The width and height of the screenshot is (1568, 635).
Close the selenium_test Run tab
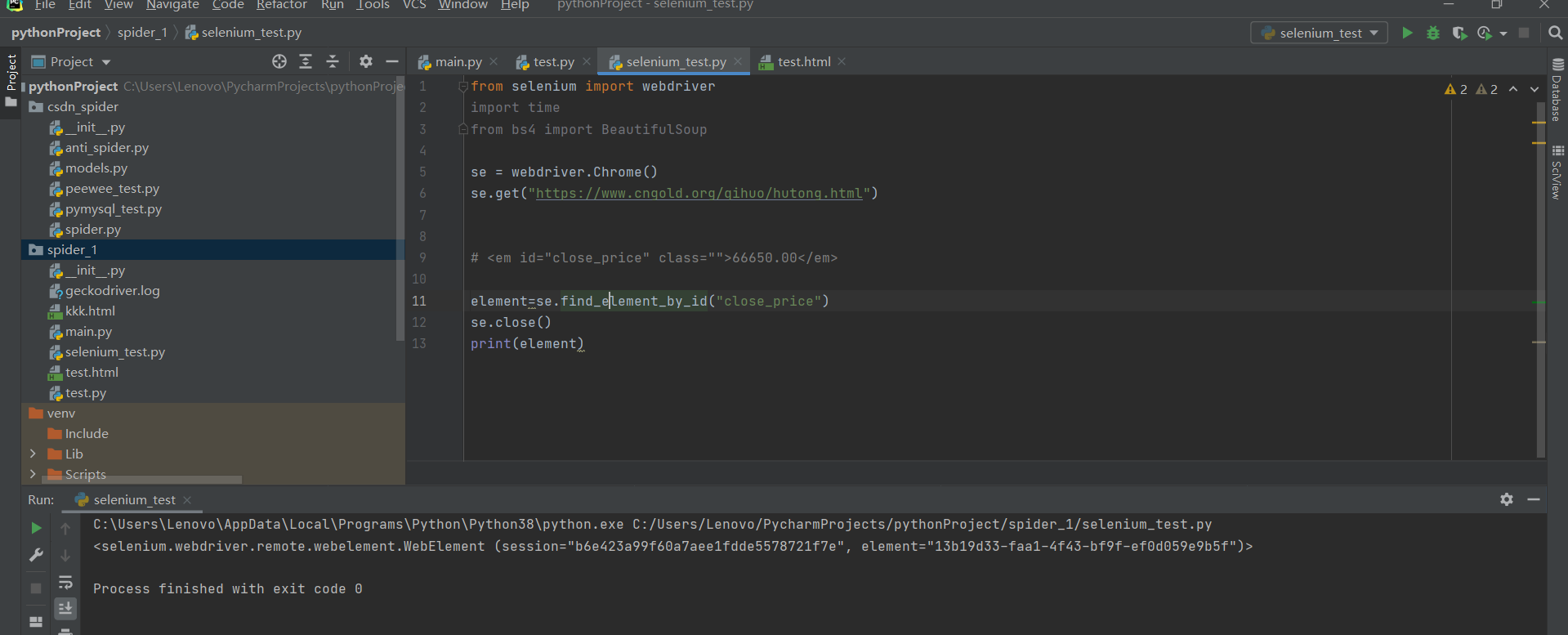tap(187, 499)
